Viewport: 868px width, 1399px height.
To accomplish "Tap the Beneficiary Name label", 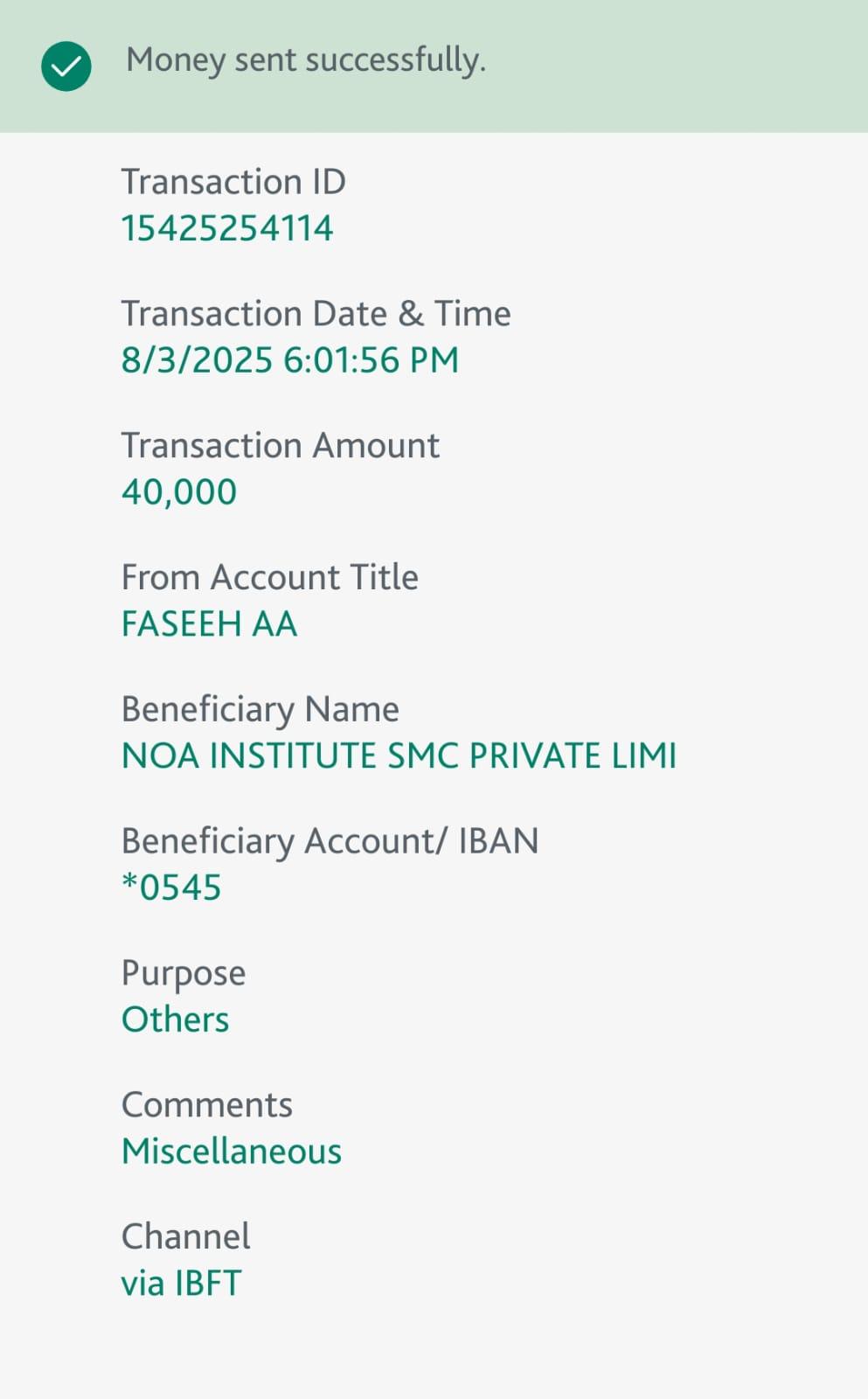I will coord(260,709).
